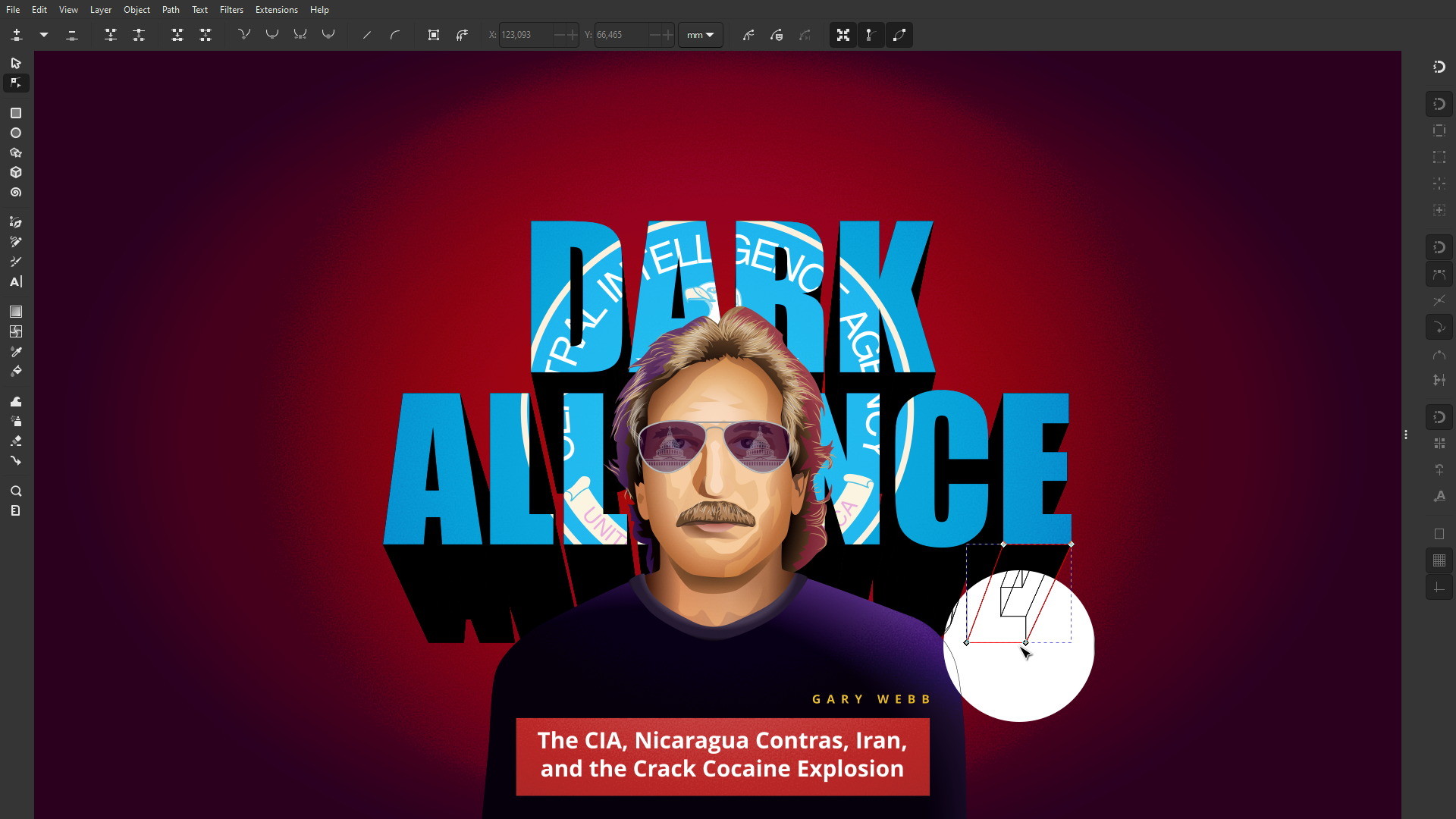The width and height of the screenshot is (1456, 819).
Task: Open the Path menu
Action: [171, 10]
